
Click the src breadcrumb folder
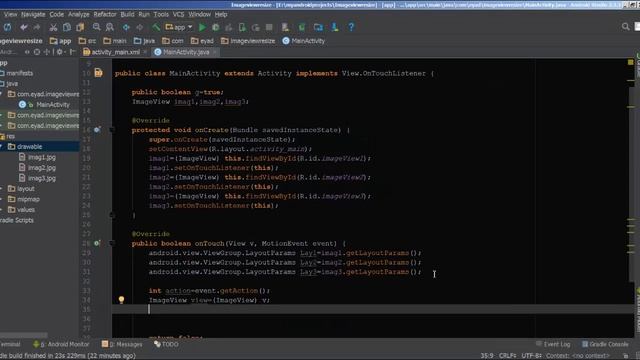tap(87, 41)
